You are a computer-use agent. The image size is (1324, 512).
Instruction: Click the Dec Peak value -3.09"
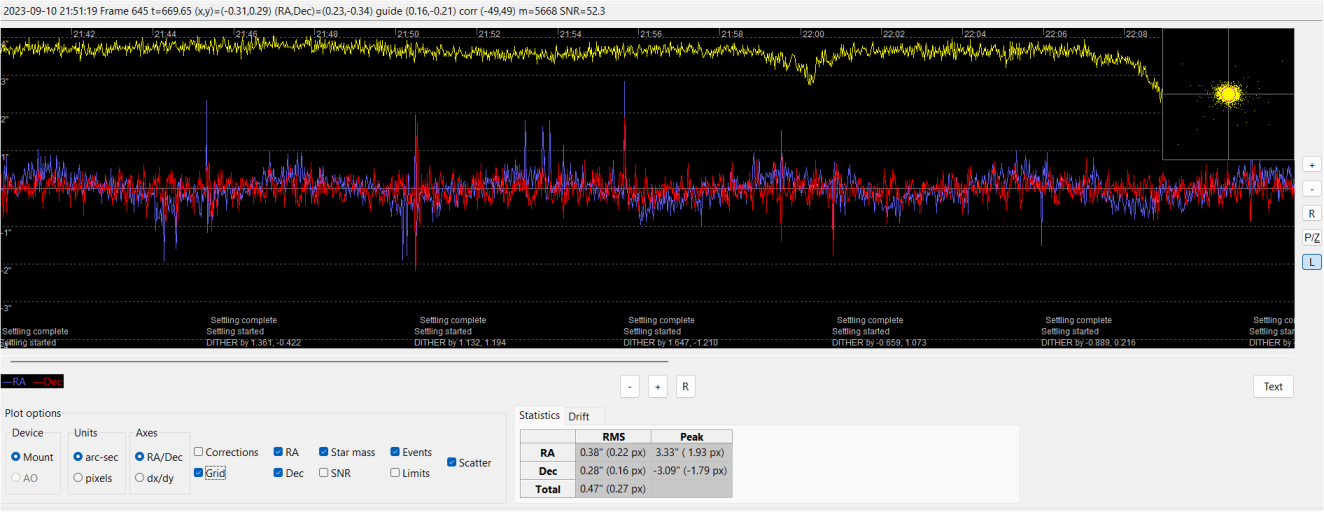(x=691, y=470)
